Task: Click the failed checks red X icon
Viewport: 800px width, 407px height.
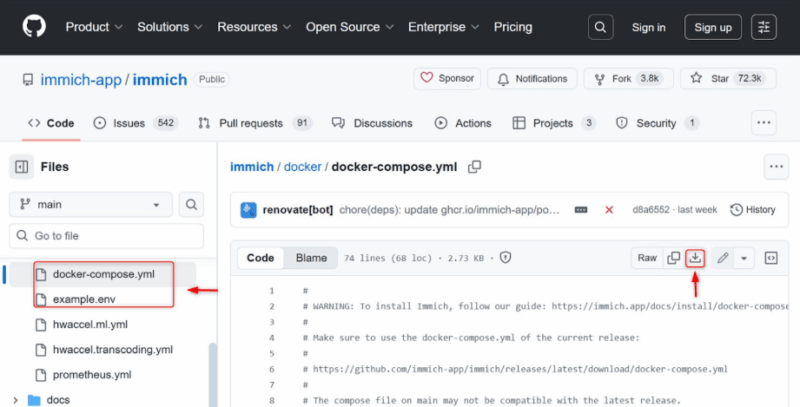Action: (x=609, y=210)
